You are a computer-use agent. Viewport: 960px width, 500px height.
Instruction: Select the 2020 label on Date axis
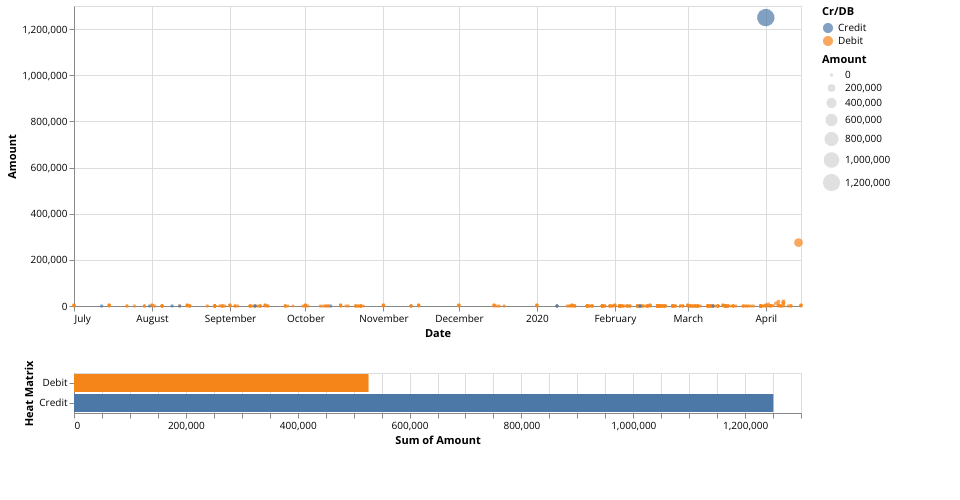[x=537, y=319]
